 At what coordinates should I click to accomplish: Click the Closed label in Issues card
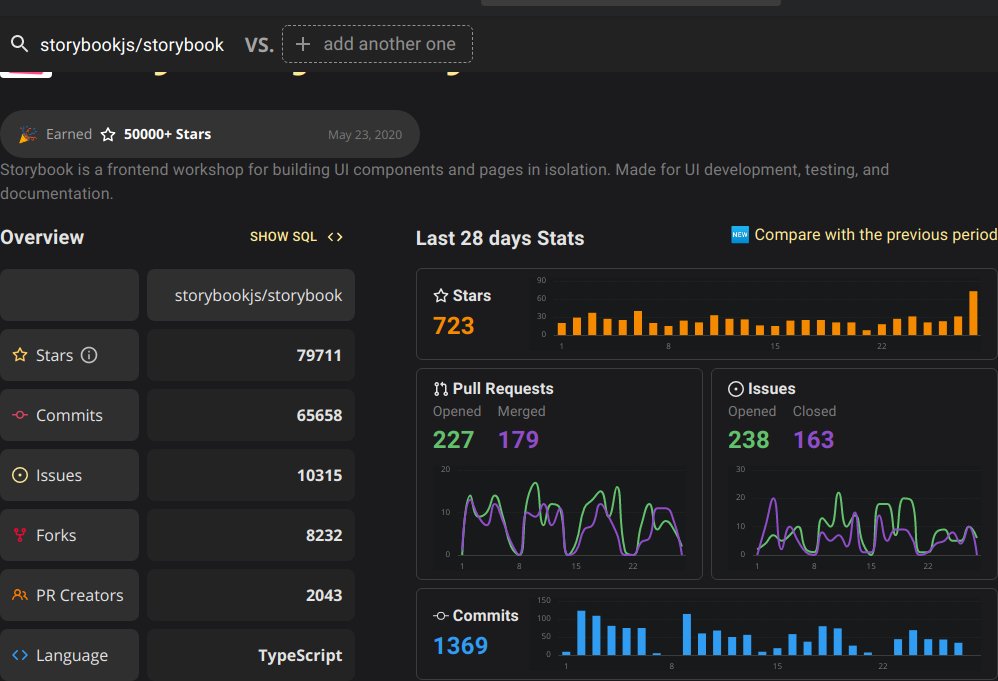814,411
